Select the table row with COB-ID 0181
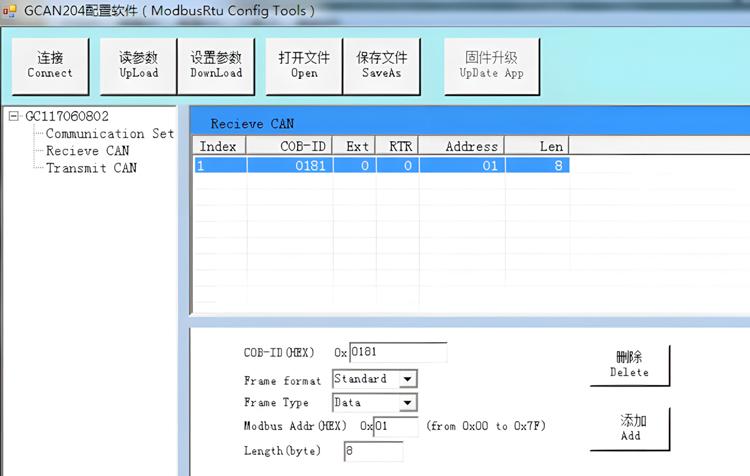750x476 pixels. click(x=380, y=166)
